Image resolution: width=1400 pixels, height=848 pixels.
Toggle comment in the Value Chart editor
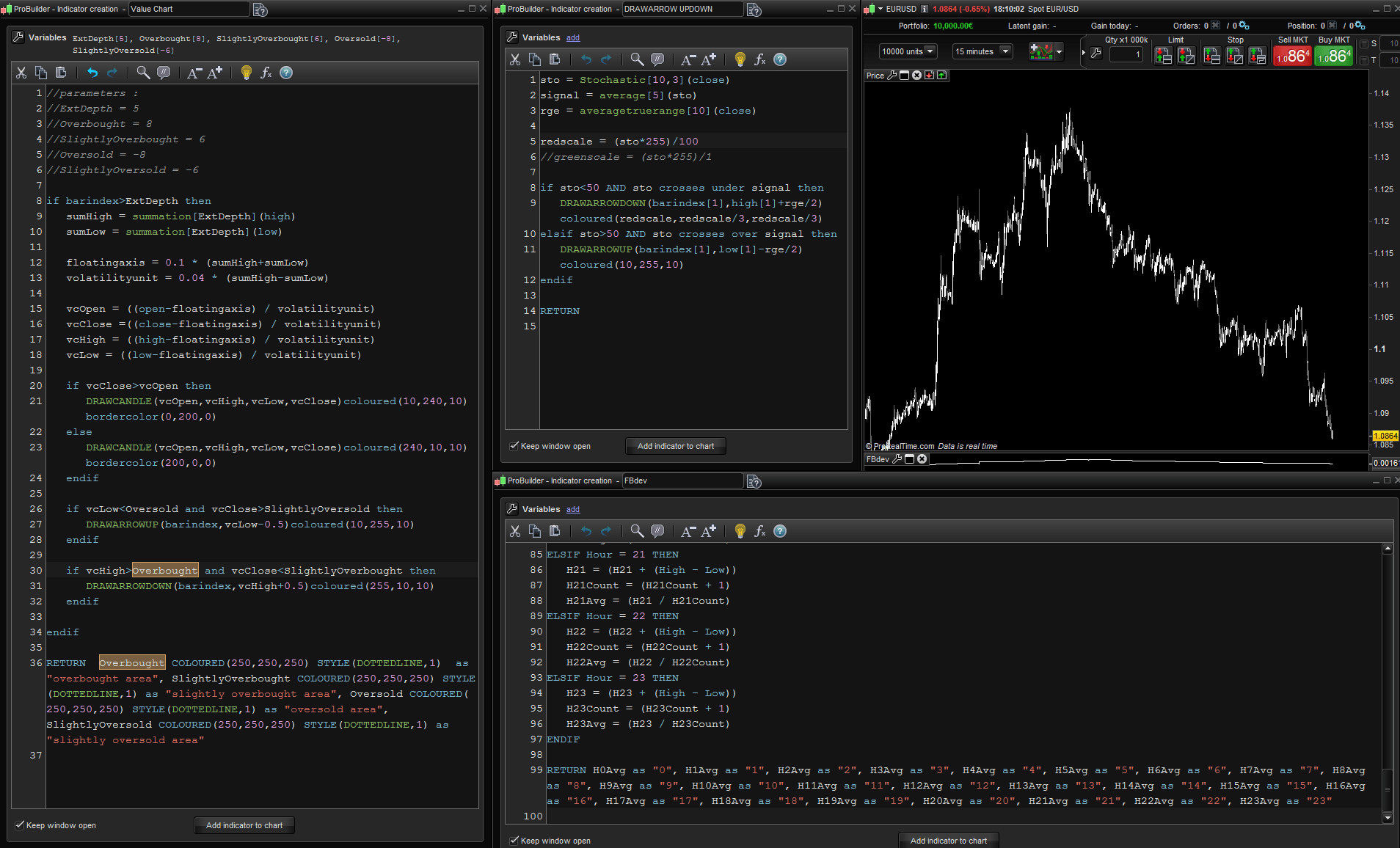coord(164,73)
